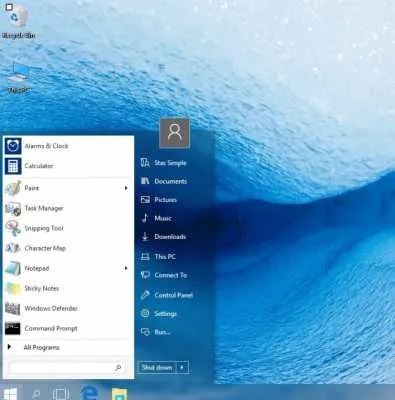Select Control Panel text entry
Image resolution: width=395 pixels, height=400 pixels.
(174, 295)
